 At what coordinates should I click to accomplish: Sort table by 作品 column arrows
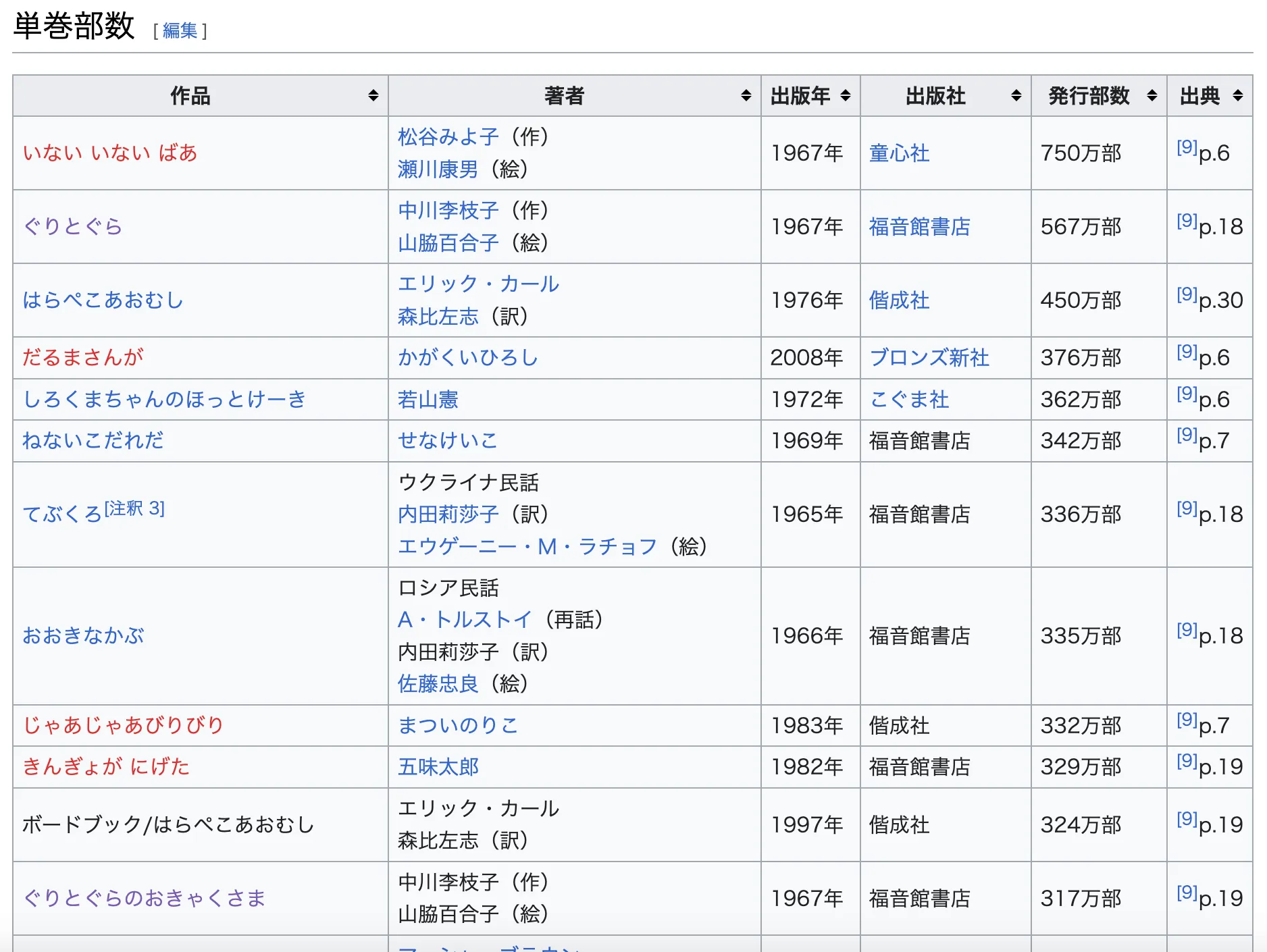click(x=373, y=96)
